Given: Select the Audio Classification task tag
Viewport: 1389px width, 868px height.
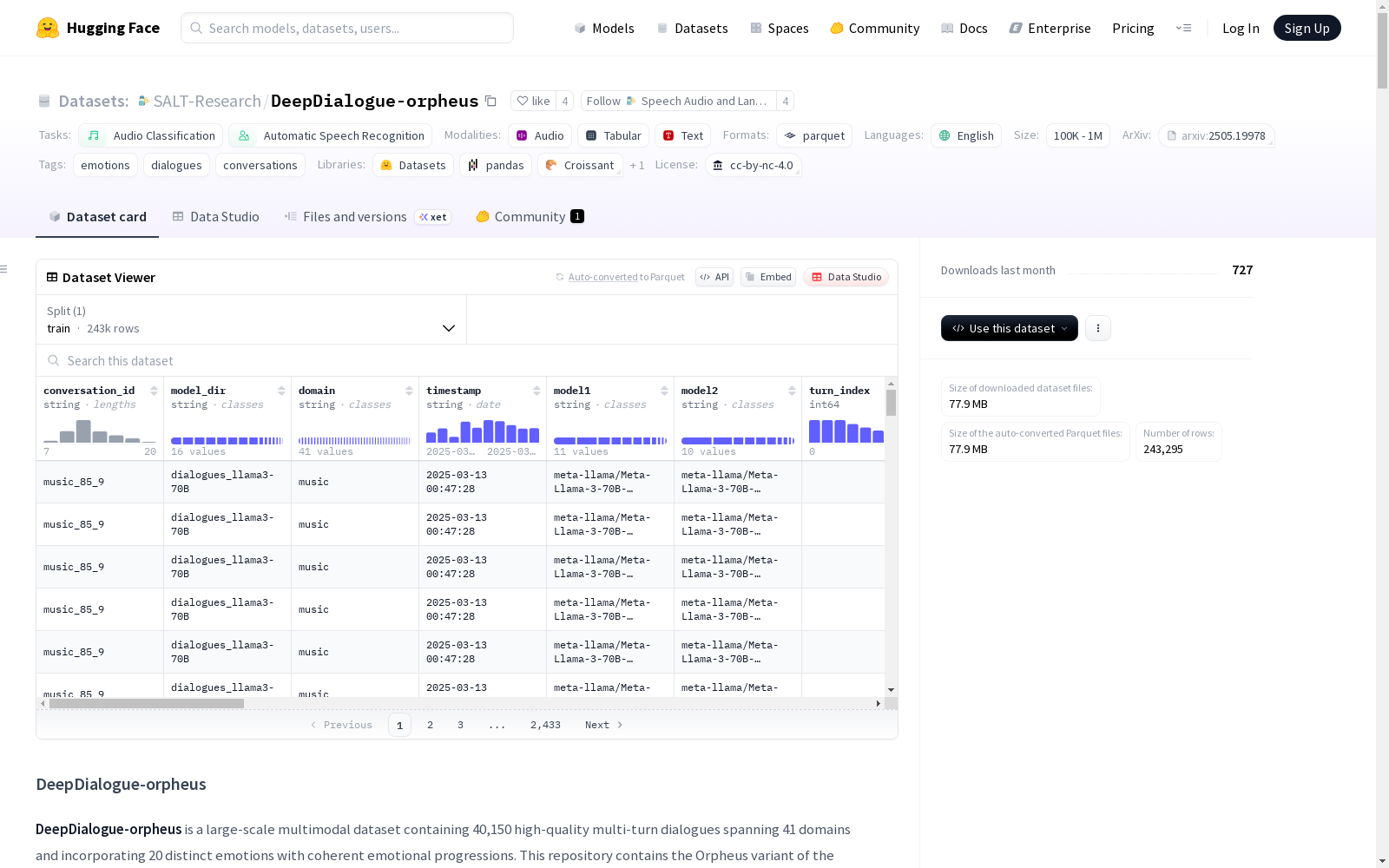Looking at the screenshot, I should (x=151, y=135).
